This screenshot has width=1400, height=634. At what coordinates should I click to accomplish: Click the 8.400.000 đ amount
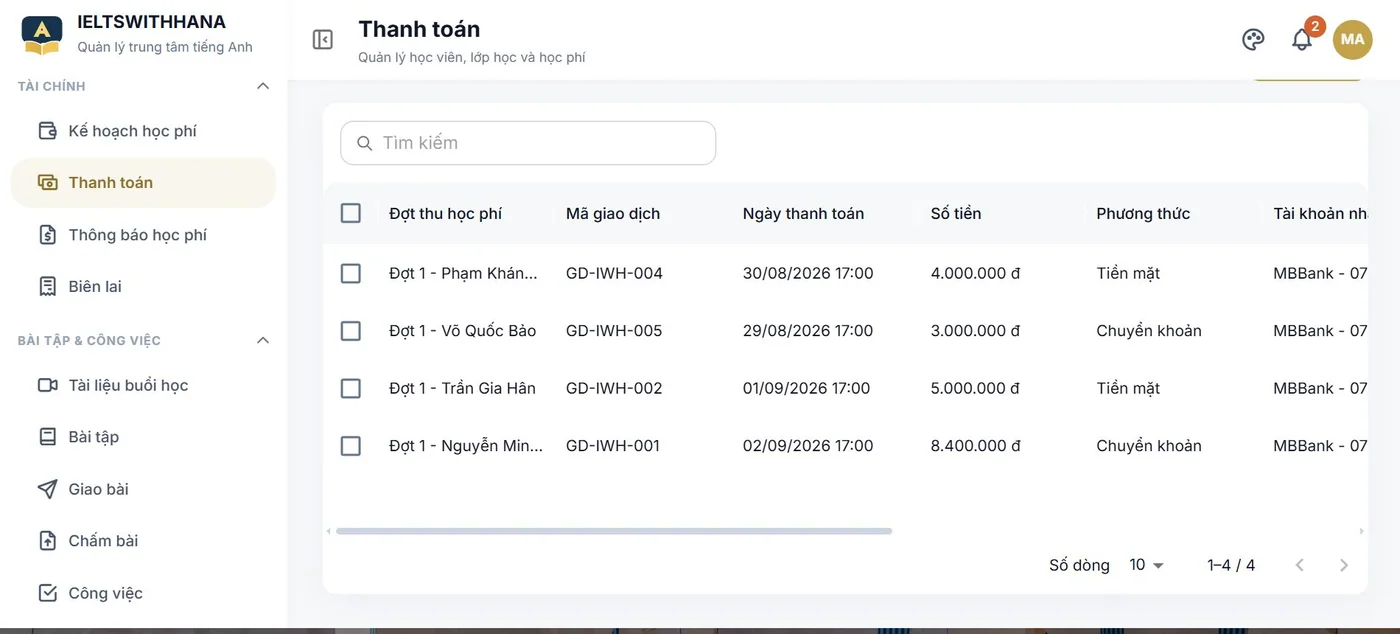click(x=975, y=446)
